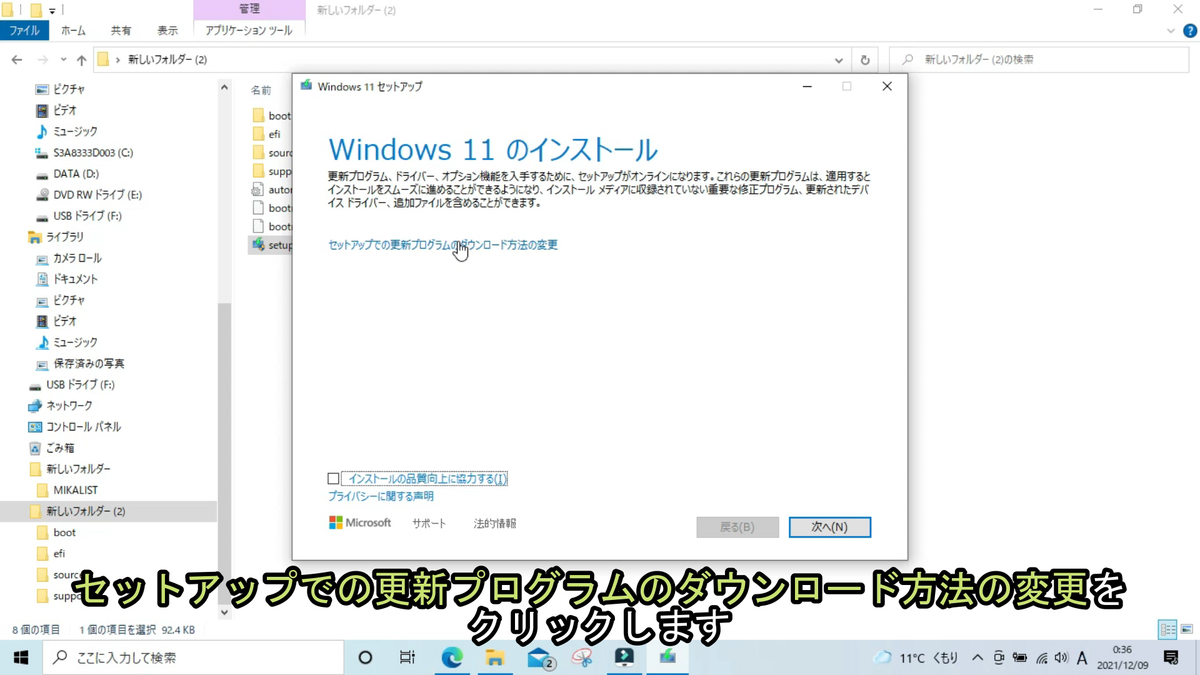Click the IME 'A' input indicator
Screen dimensions: 1200x675
coord(1082,658)
